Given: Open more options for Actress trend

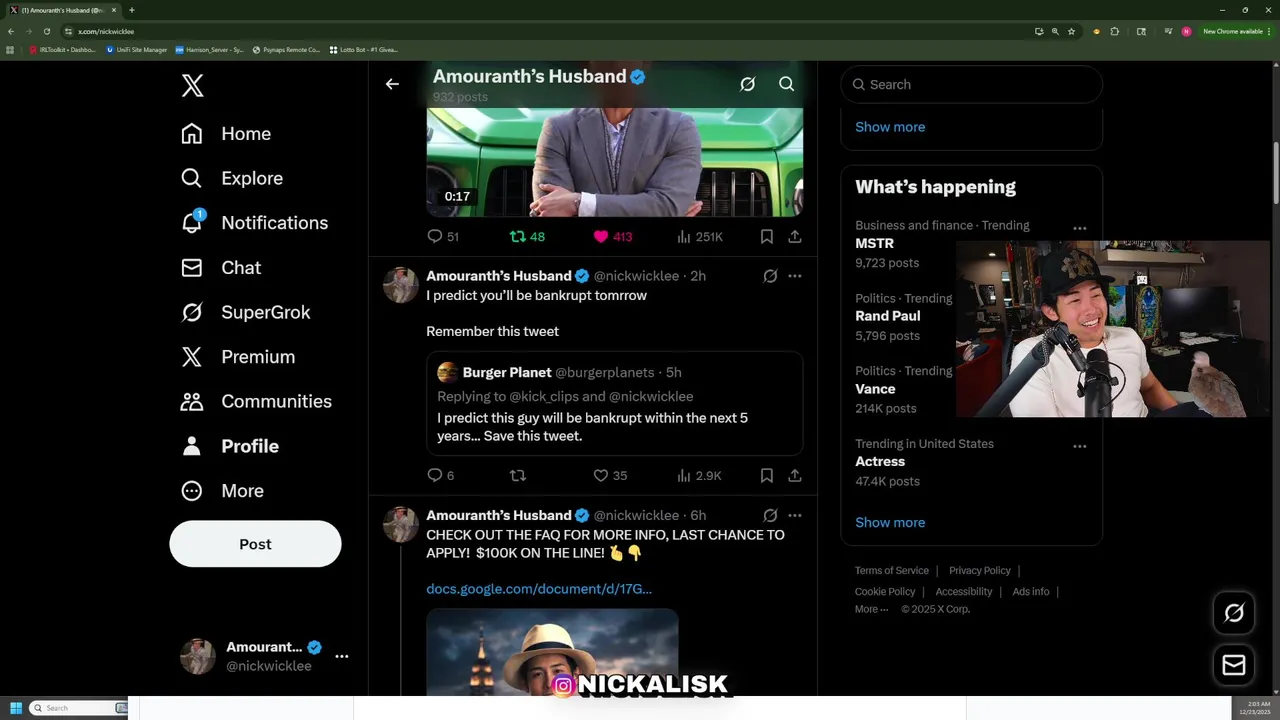Looking at the screenshot, I should 1080,446.
